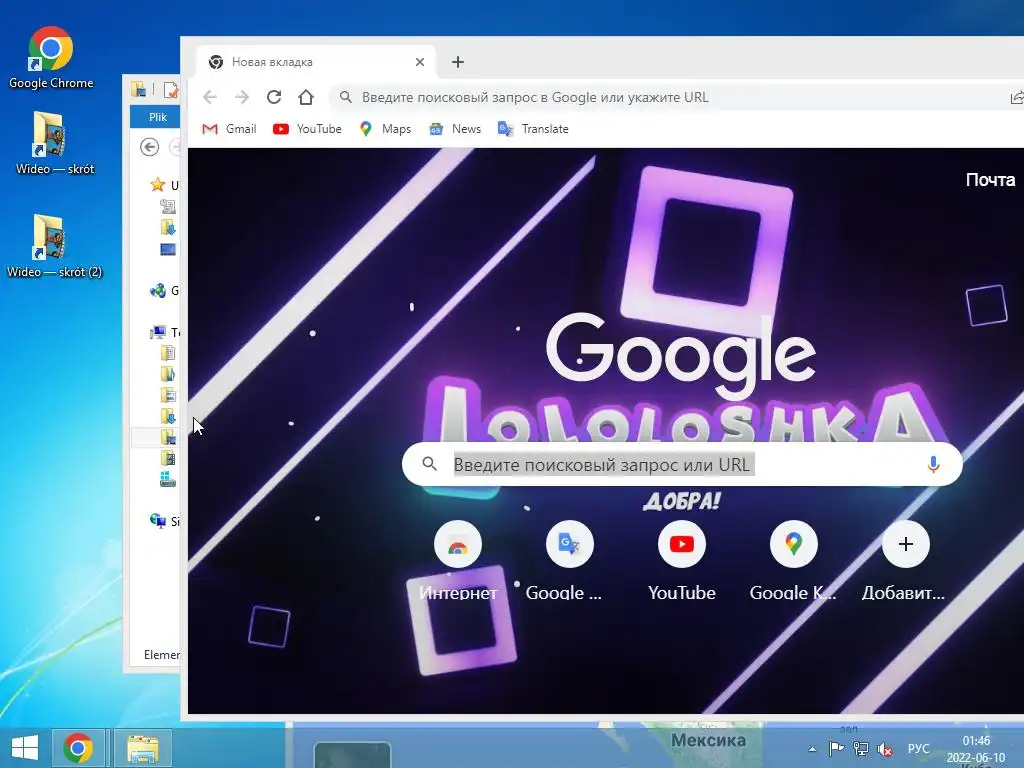1024x768 pixels.
Task: Select homegroup item in Explorer tree
Action: pos(157,291)
